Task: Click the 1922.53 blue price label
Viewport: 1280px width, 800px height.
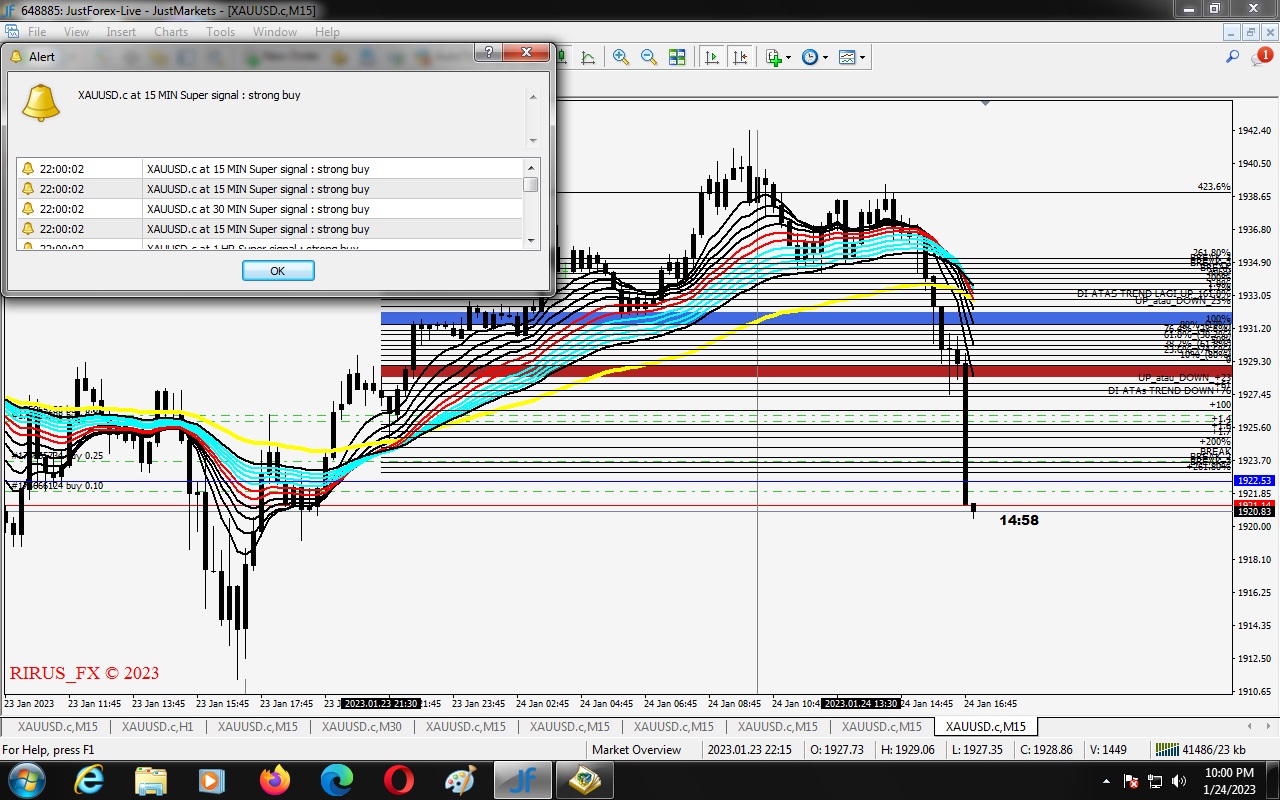Action: tap(1254, 481)
